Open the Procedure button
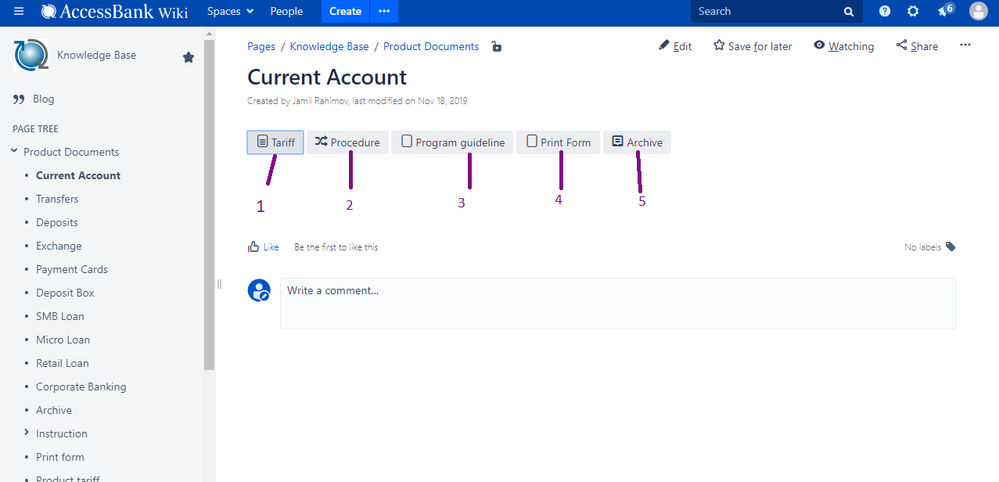Screen dimensions: 999x482 [x=348, y=143]
